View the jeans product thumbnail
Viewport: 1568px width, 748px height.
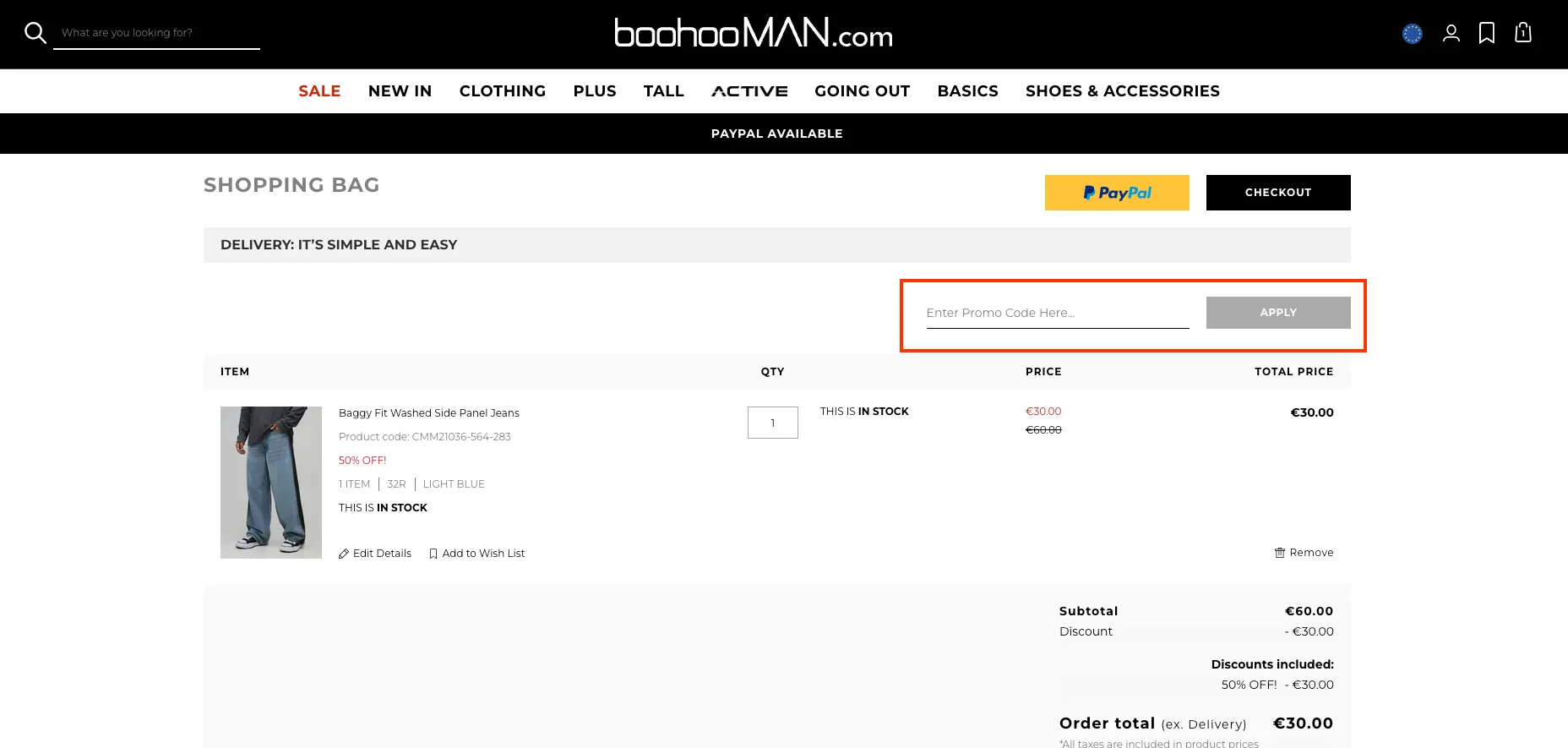(270, 482)
